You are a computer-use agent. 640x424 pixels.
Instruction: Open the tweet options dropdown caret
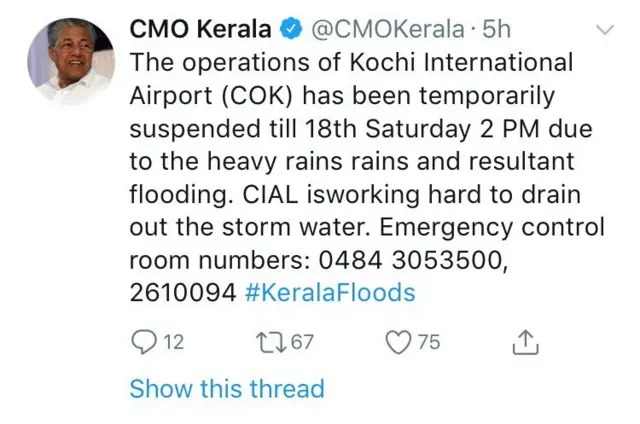(604, 31)
